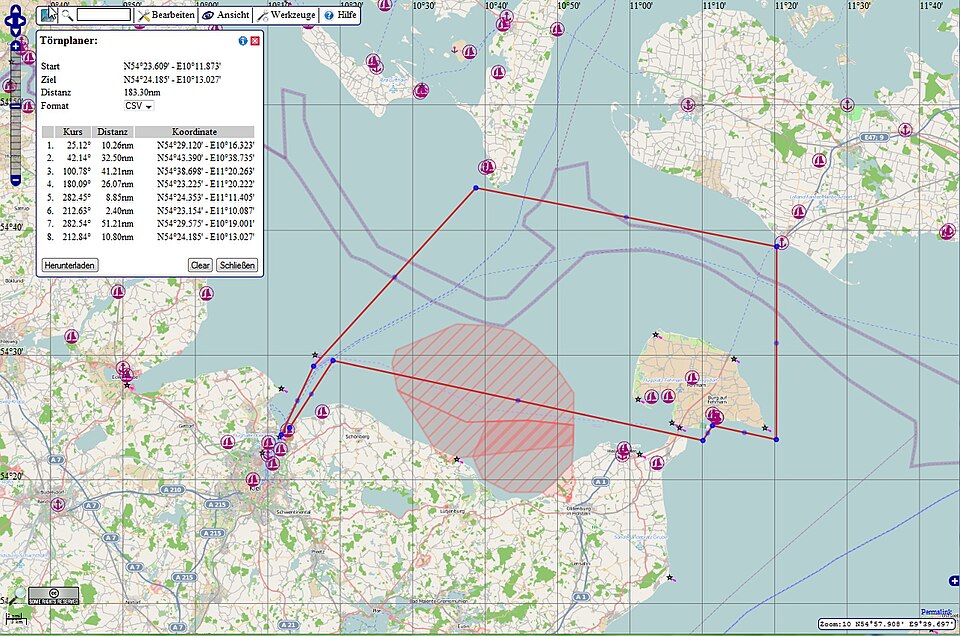Zoom in using the plus icon
Image resolution: width=960 pixels, height=636 pixels.
[x=15, y=46]
